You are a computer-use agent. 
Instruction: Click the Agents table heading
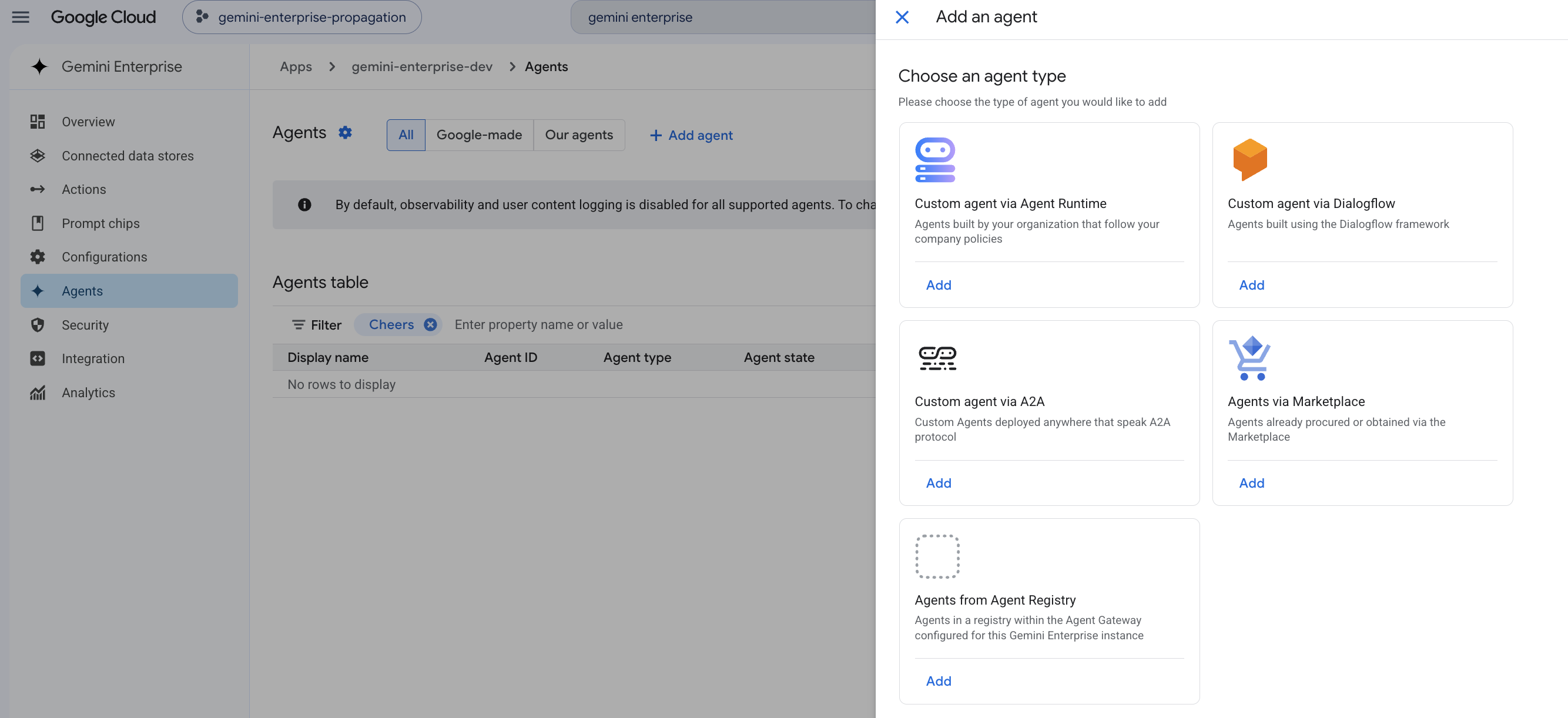(x=320, y=283)
